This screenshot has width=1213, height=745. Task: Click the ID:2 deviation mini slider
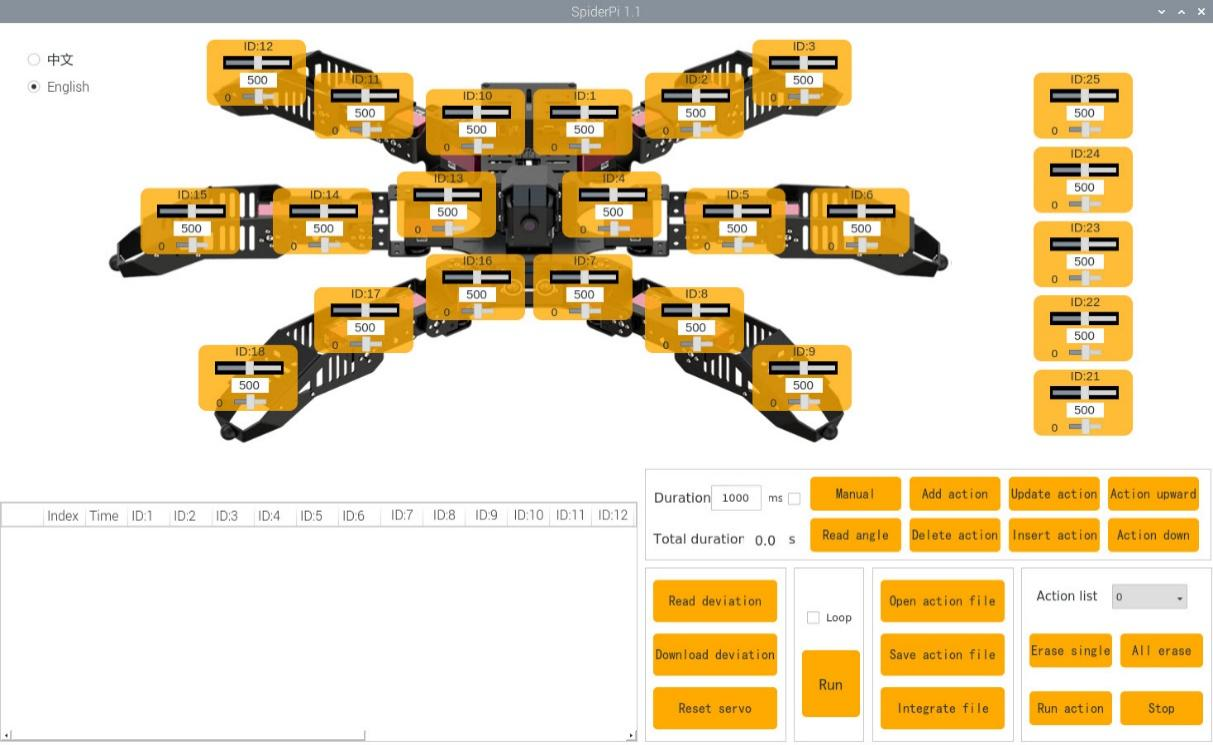pyautogui.click(x=695, y=129)
